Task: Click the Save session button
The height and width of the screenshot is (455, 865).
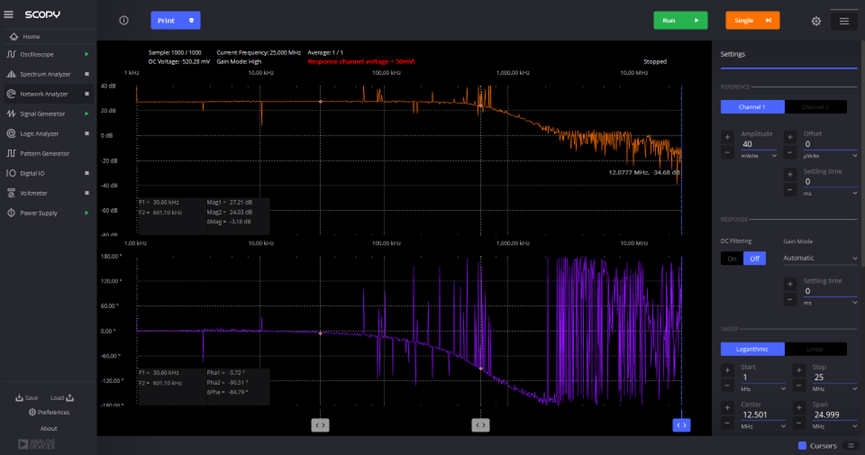Action: (x=26, y=398)
